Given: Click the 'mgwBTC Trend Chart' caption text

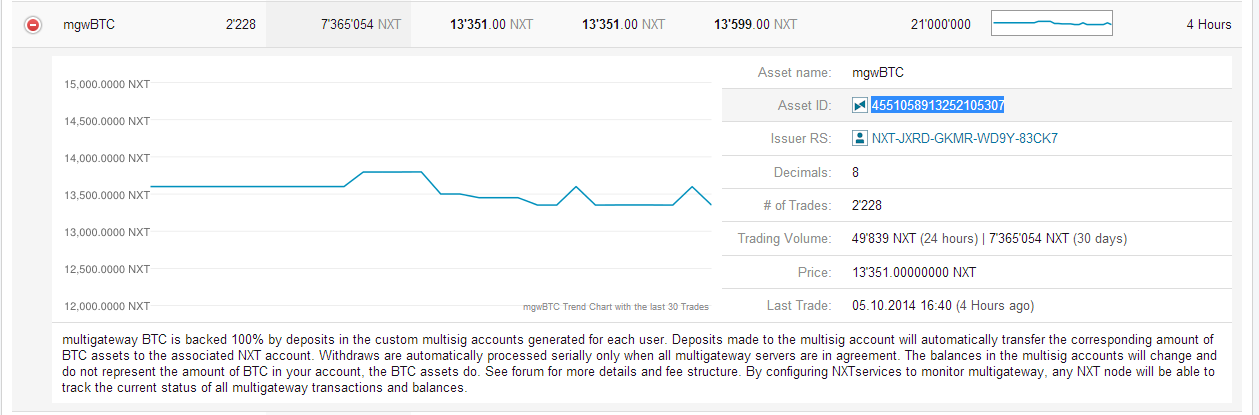Looking at the screenshot, I should 615,307.
